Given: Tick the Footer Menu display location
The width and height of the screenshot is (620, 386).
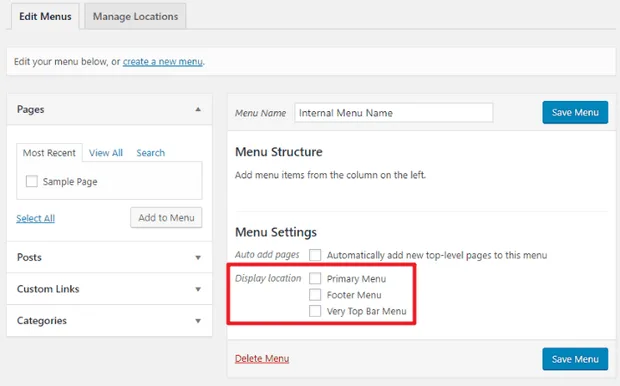Looking at the screenshot, I should point(315,295).
